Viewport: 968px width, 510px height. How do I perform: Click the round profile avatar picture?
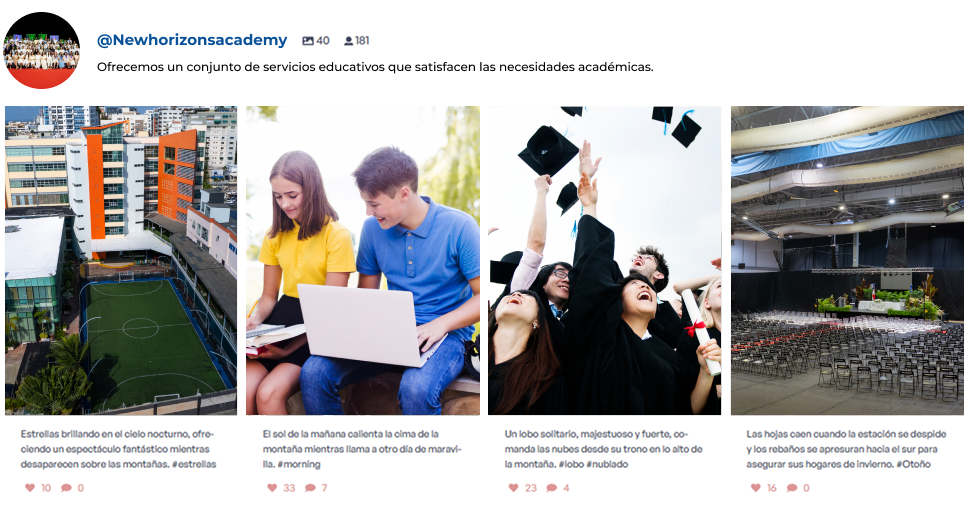click(41, 50)
